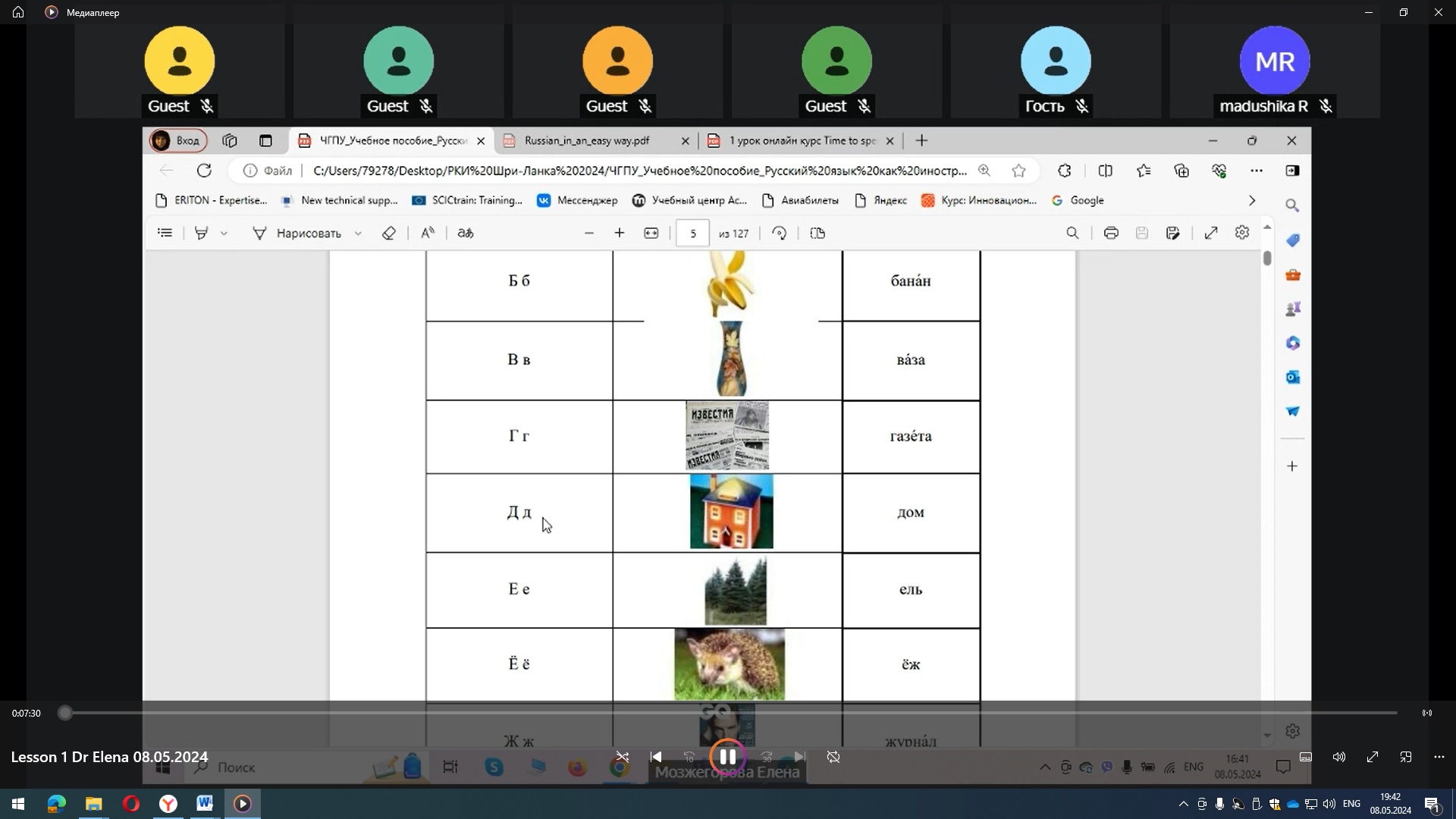Skip forward 30 seconds
The width and height of the screenshot is (1456, 819).
[x=767, y=757]
